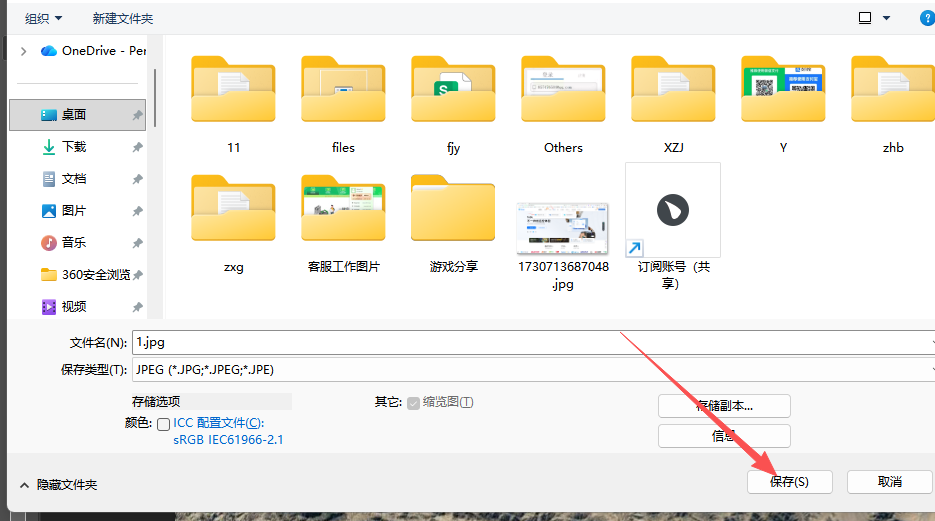The width and height of the screenshot is (935, 521).
Task: Open the 11 folder
Action: pos(233,89)
